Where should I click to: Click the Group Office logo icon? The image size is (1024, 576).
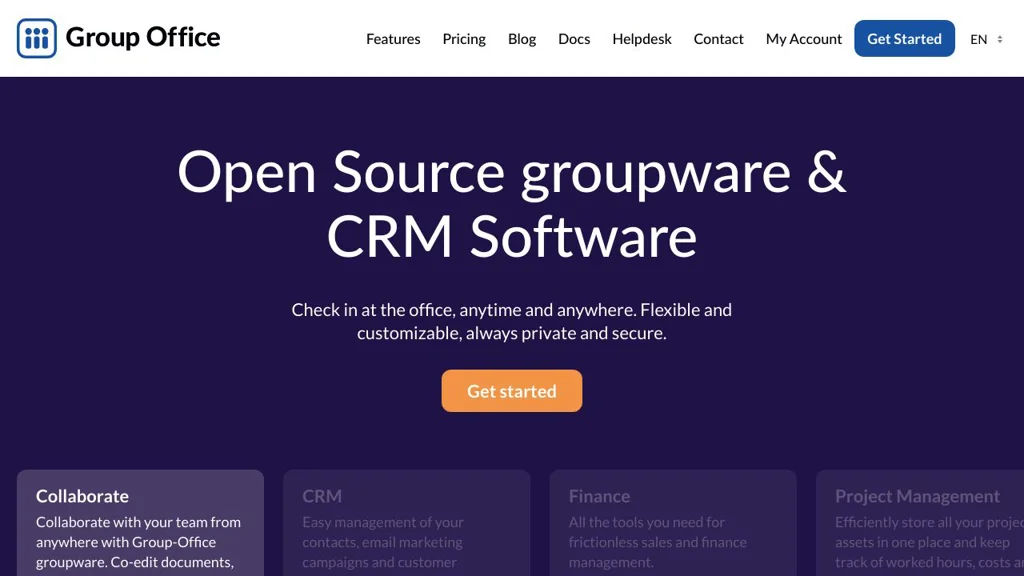pos(37,39)
